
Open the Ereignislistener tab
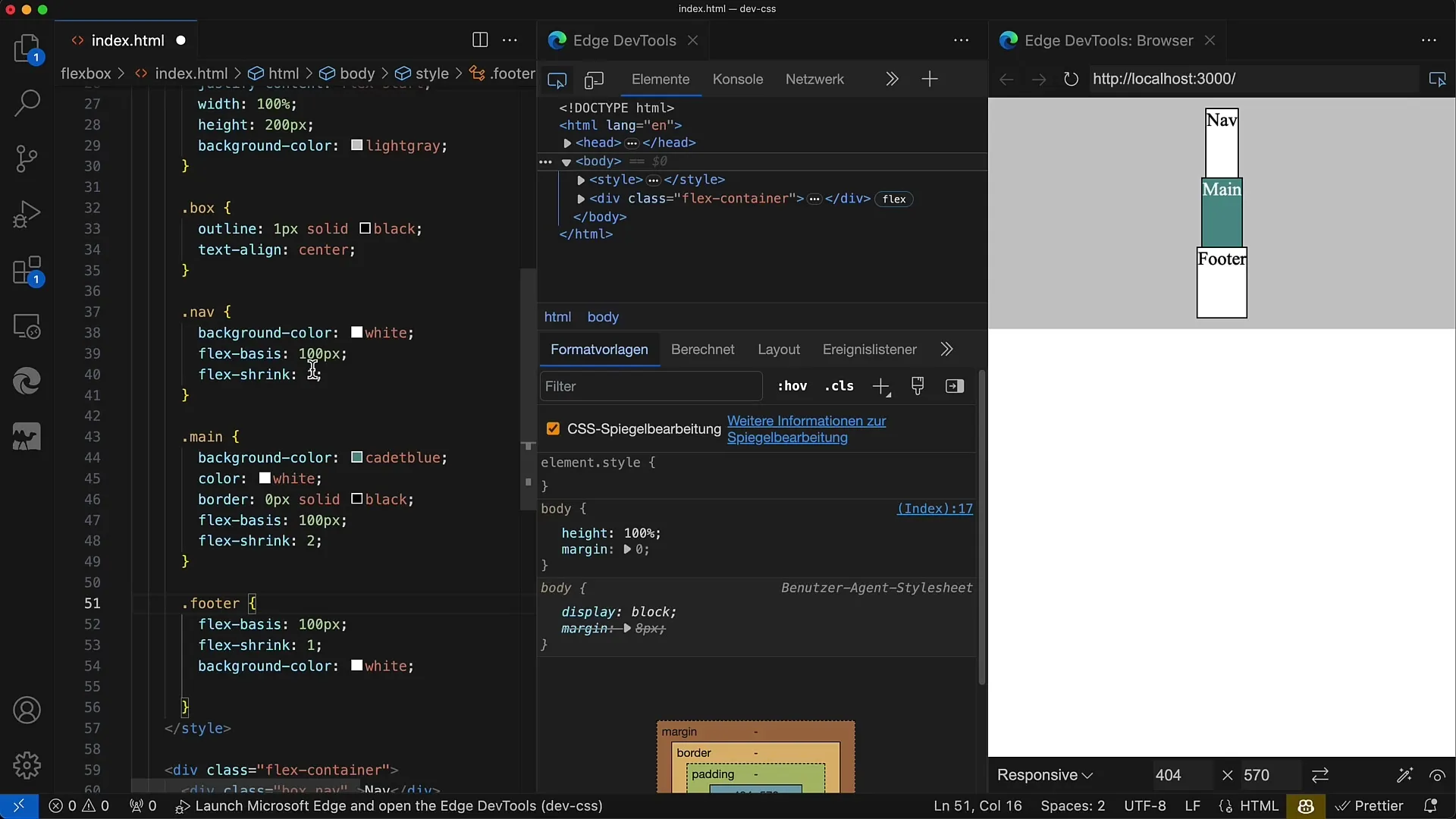click(x=870, y=350)
